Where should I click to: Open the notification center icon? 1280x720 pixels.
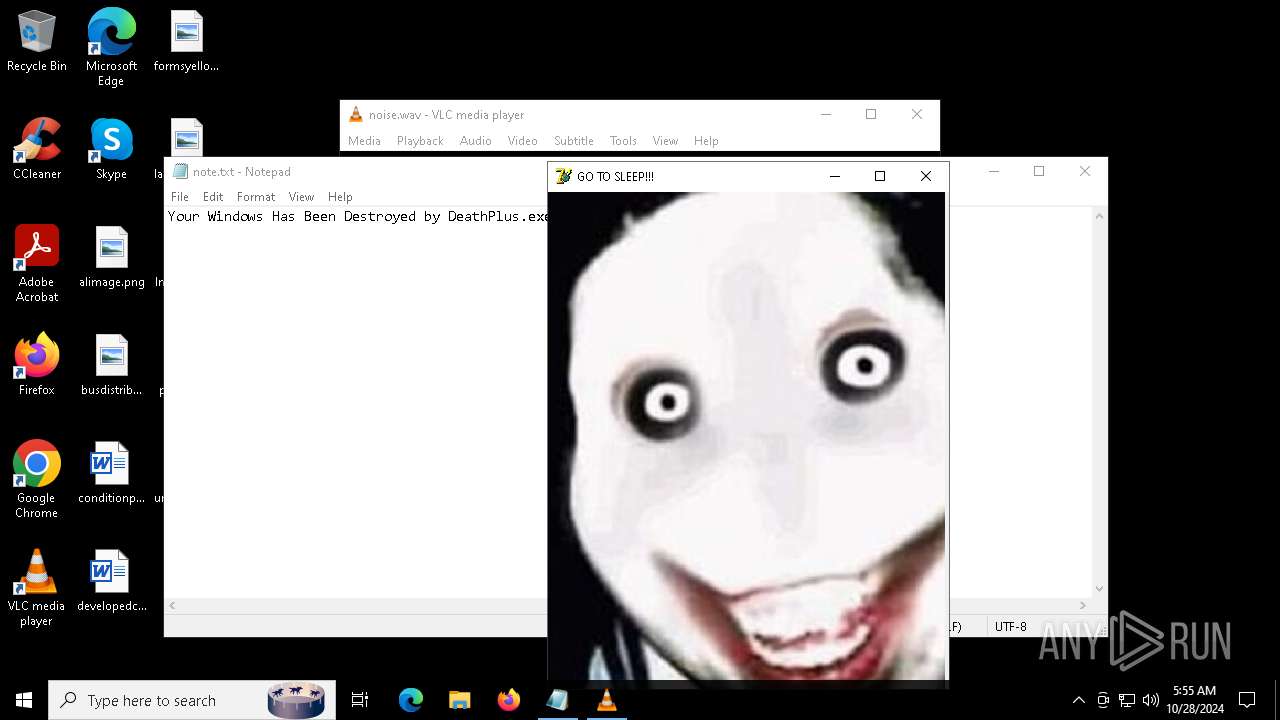(1247, 700)
